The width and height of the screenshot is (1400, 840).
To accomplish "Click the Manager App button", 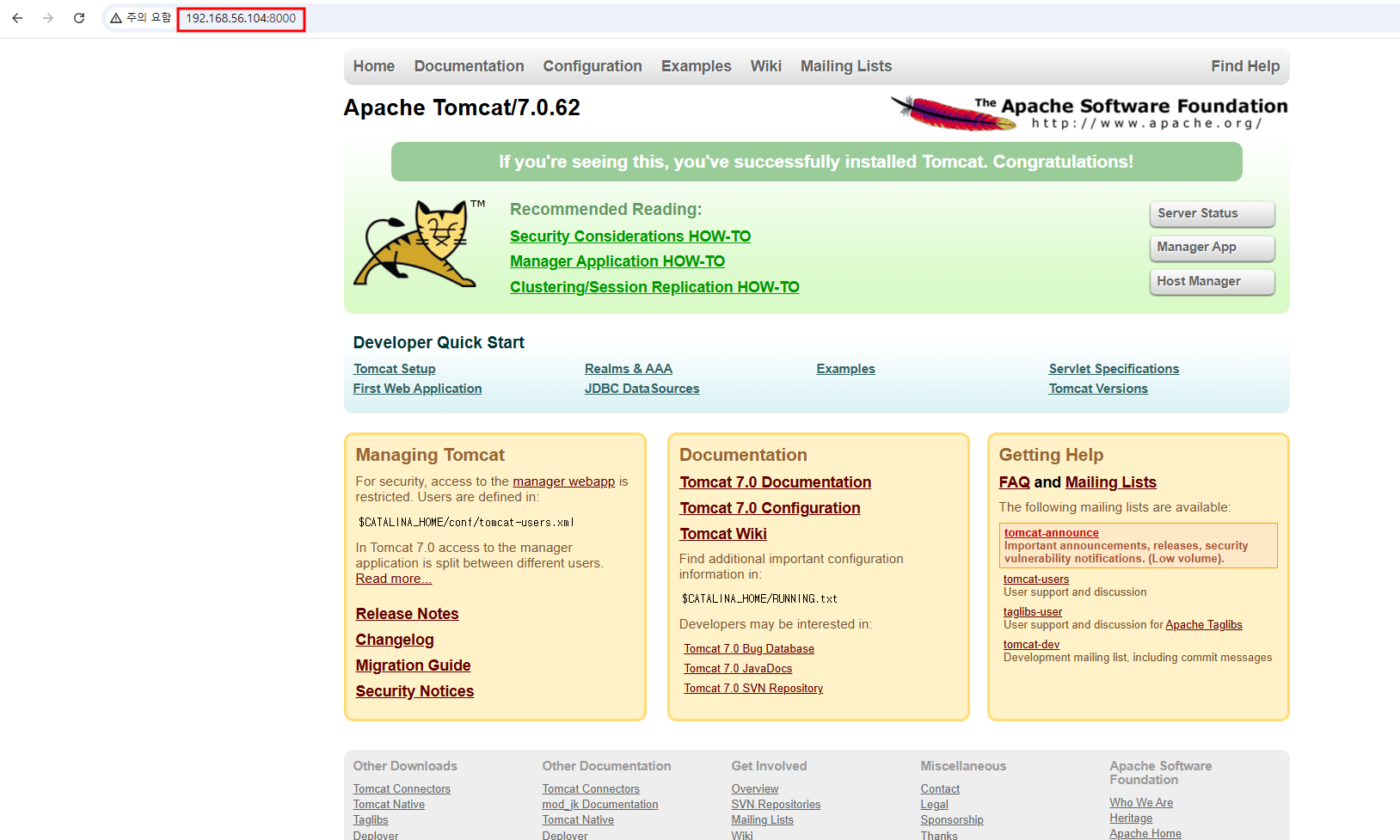I will click(1213, 248).
